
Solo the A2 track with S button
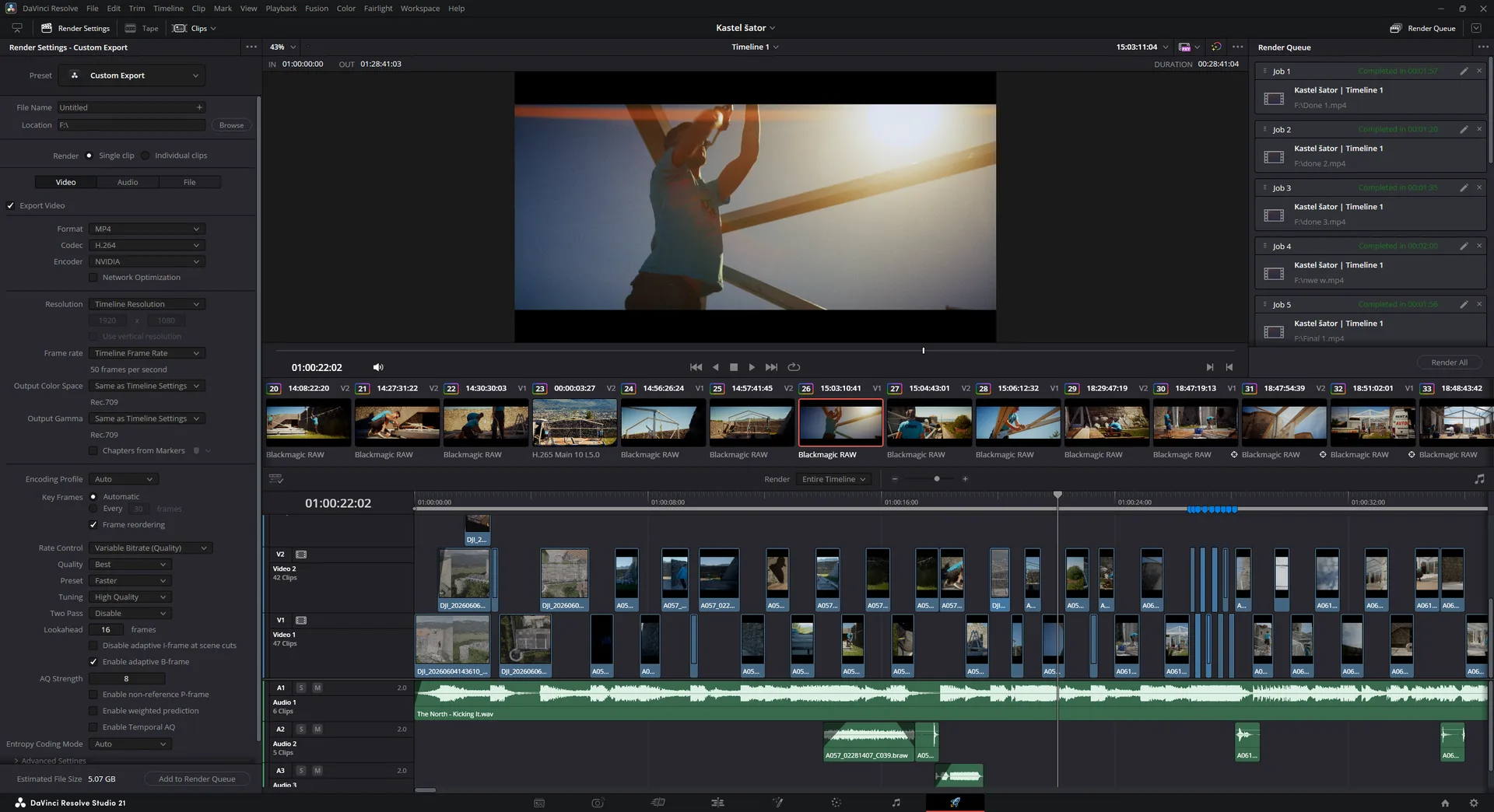tap(301, 729)
